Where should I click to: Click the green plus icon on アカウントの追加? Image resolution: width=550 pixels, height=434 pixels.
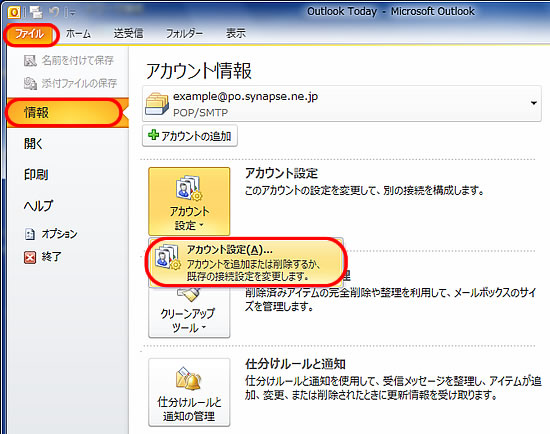point(153,135)
